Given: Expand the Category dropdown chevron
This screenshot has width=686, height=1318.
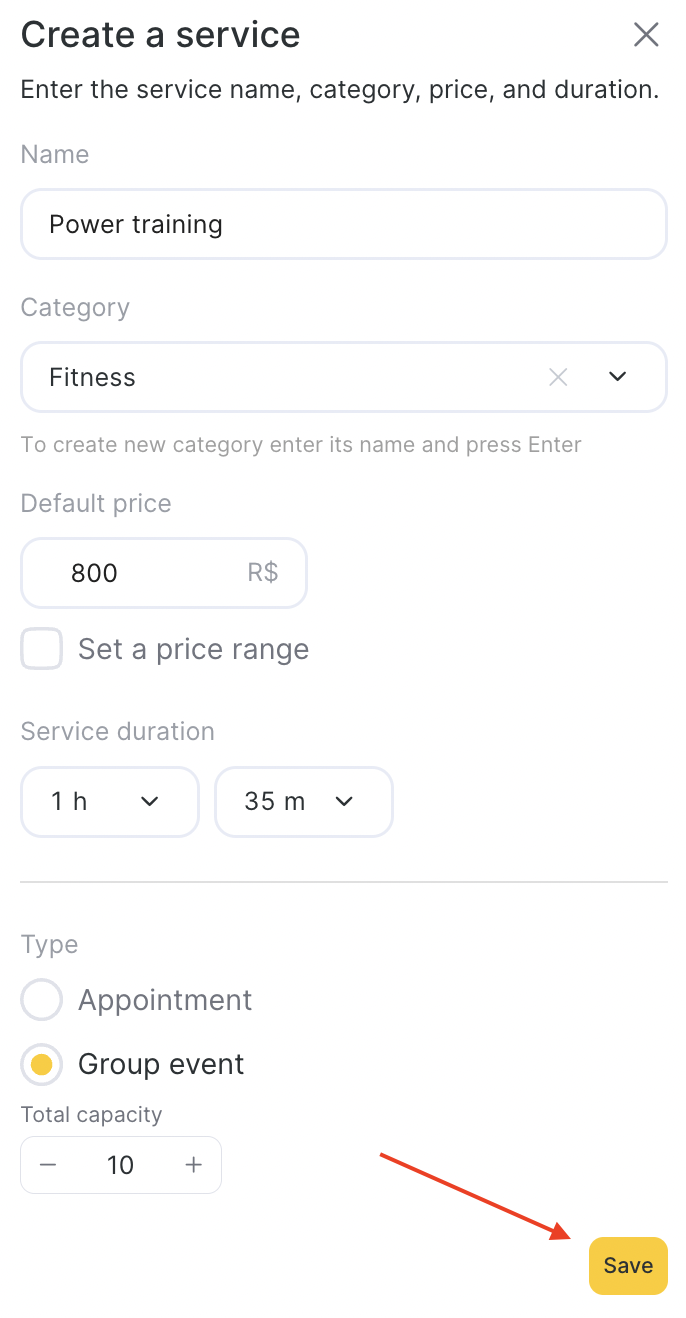Looking at the screenshot, I should (x=618, y=377).
